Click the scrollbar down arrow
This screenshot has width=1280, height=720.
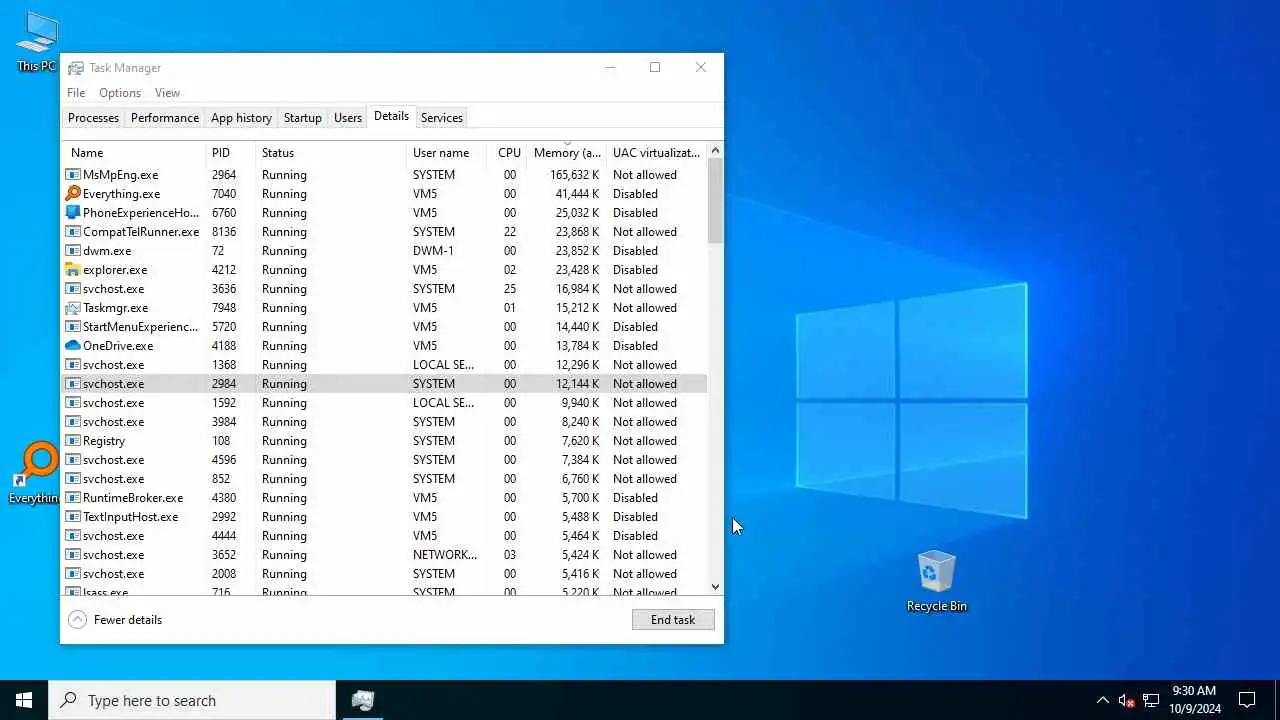point(715,587)
